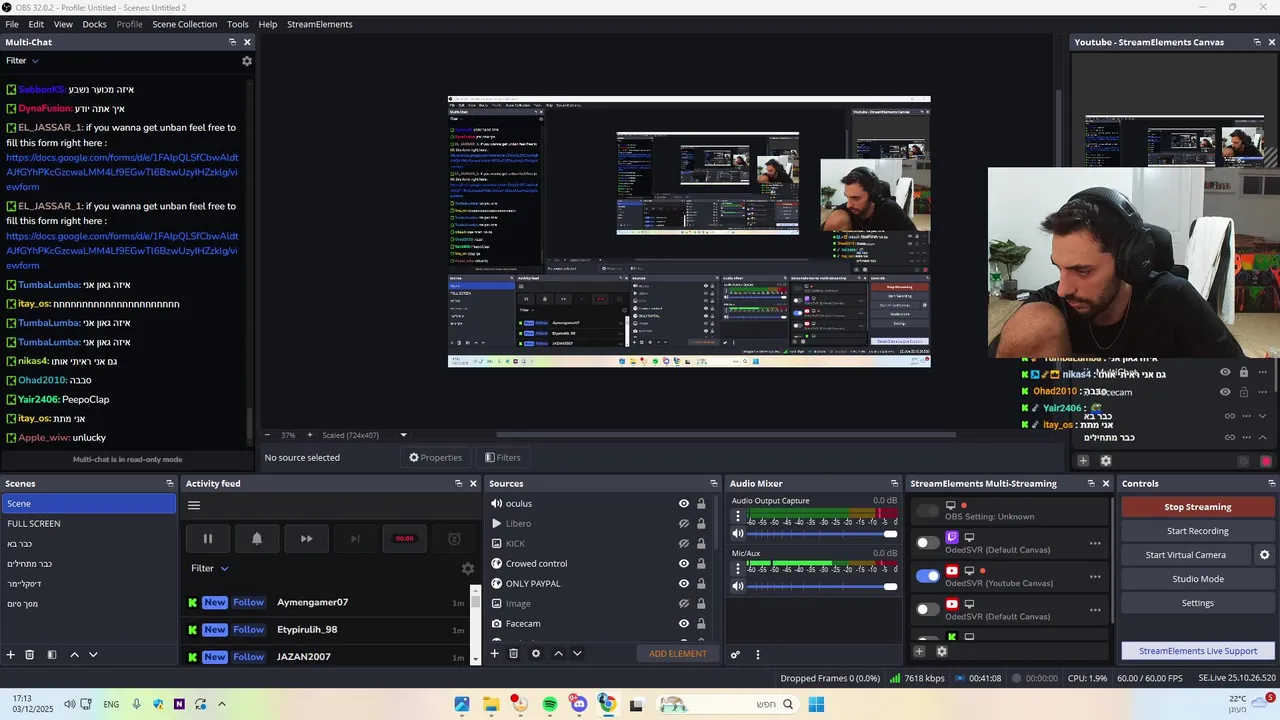
Task: Hide the oculus source
Action: click(684, 504)
